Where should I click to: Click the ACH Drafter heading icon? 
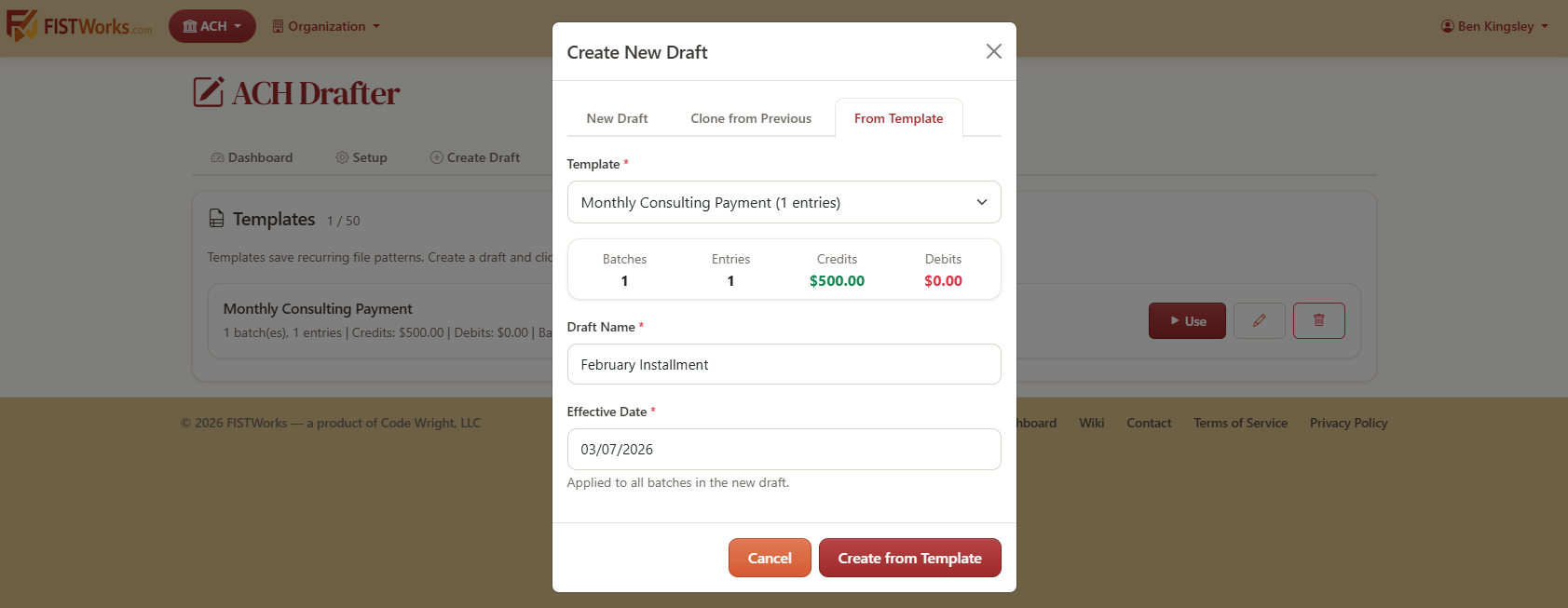point(208,92)
